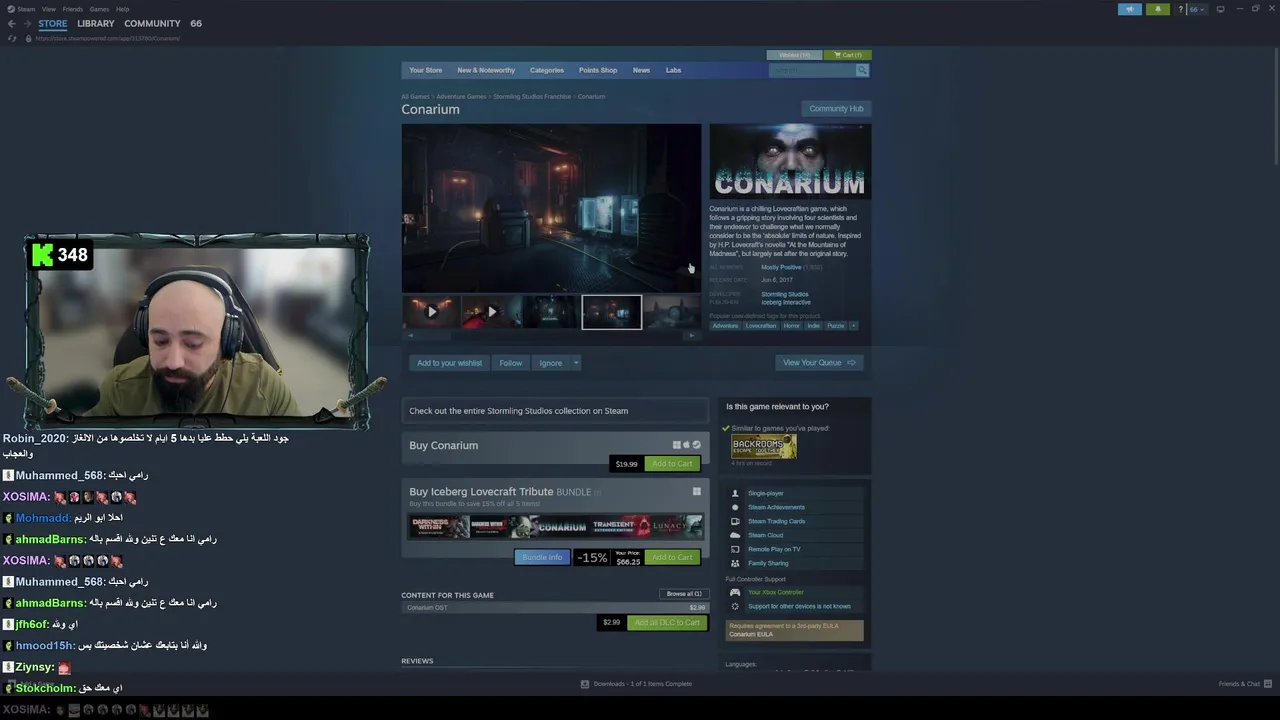Open the Stormling Studios developer link
This screenshot has height=720, width=1280.
point(785,294)
